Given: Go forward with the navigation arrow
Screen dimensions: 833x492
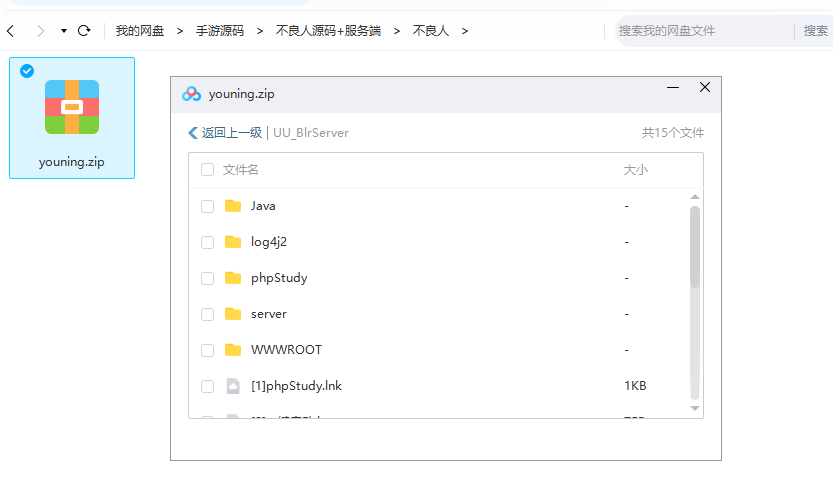Looking at the screenshot, I should [40, 31].
